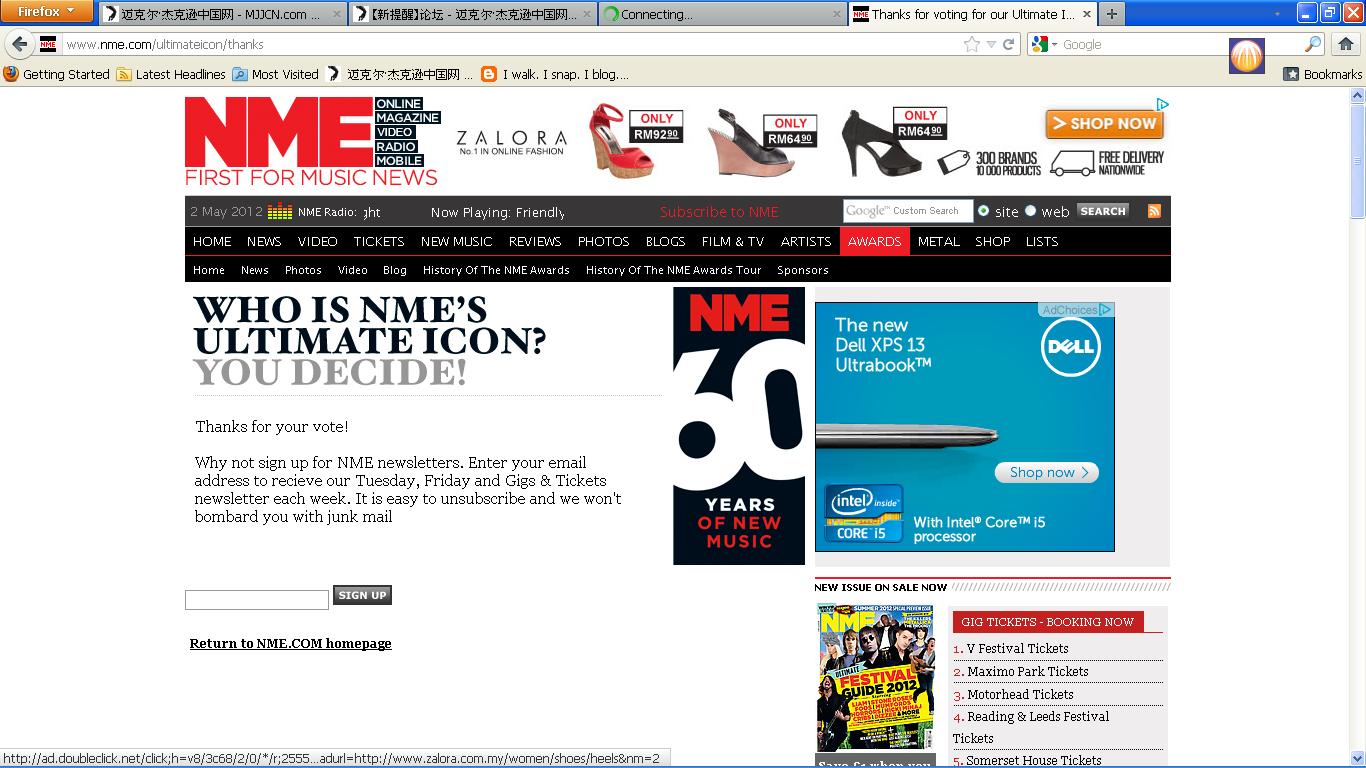Click the SEARCH button on the site

tap(1103, 211)
